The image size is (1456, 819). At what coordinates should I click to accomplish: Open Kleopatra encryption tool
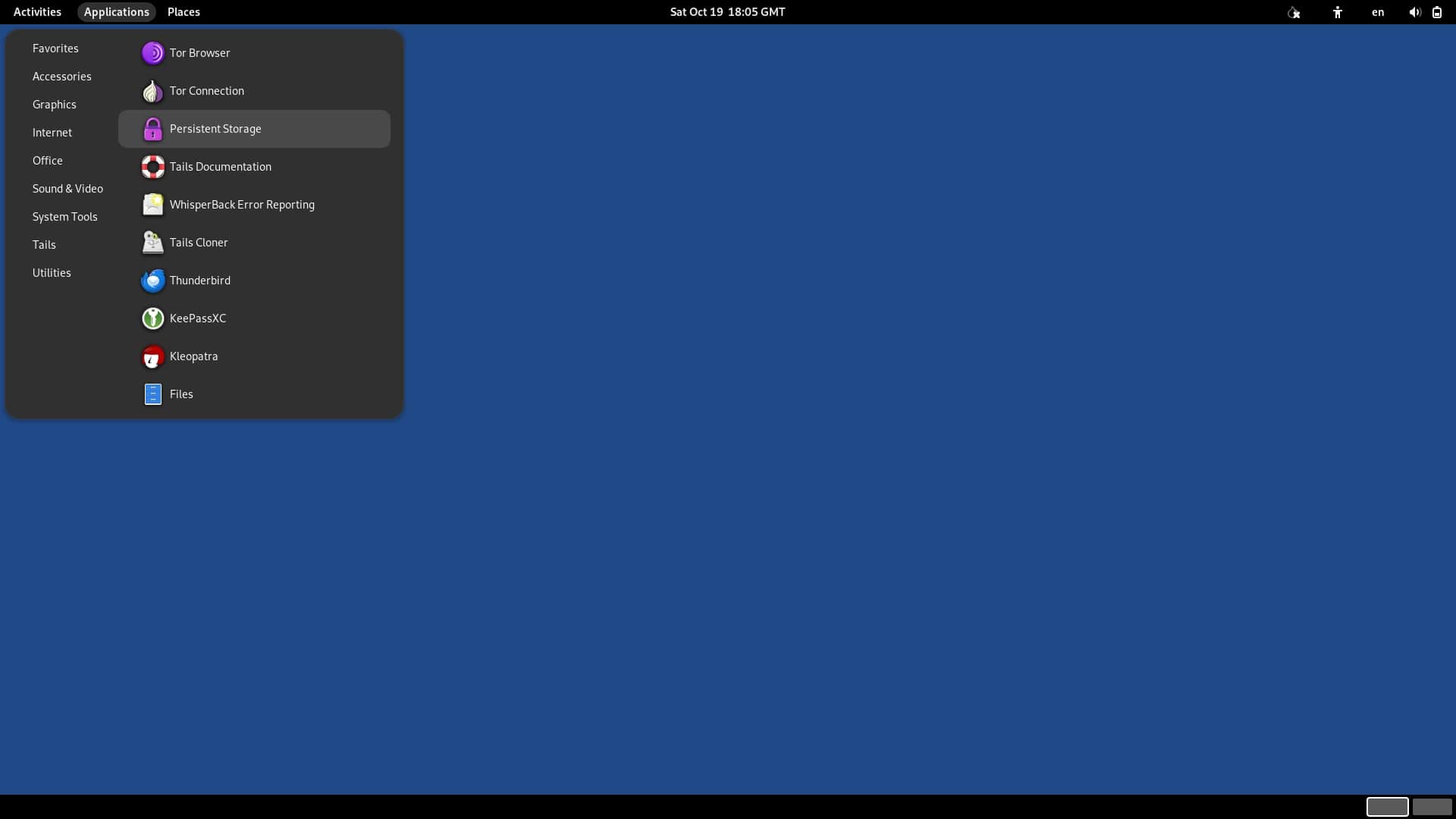coord(193,356)
